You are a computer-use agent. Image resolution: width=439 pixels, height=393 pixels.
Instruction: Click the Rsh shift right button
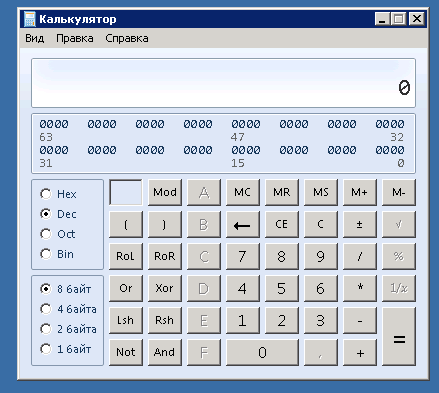pos(165,320)
